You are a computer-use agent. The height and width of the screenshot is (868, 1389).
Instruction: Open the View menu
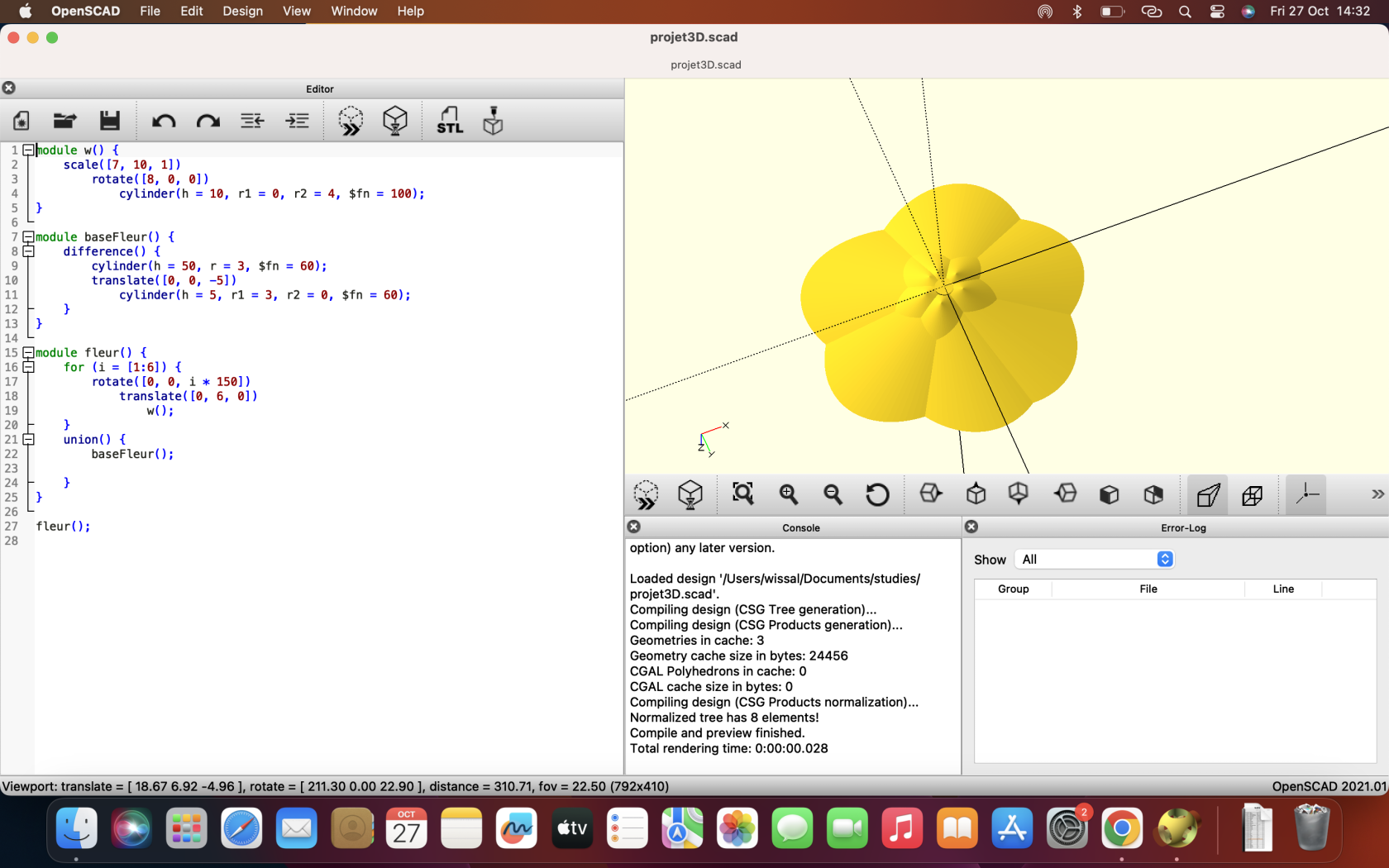(x=297, y=11)
